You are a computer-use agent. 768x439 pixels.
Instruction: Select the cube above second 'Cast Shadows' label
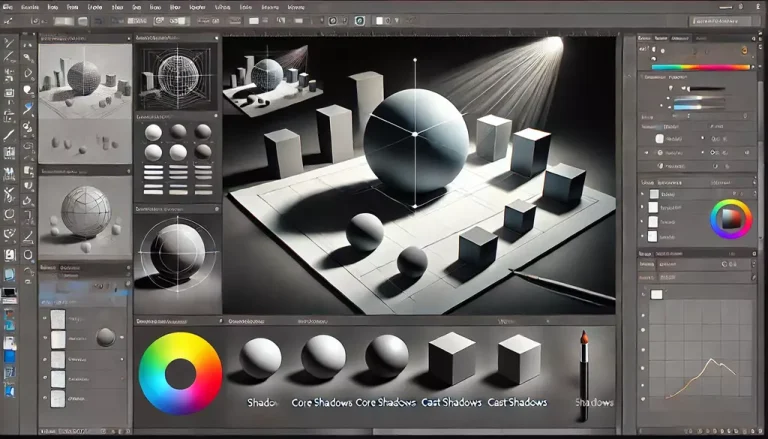519,359
